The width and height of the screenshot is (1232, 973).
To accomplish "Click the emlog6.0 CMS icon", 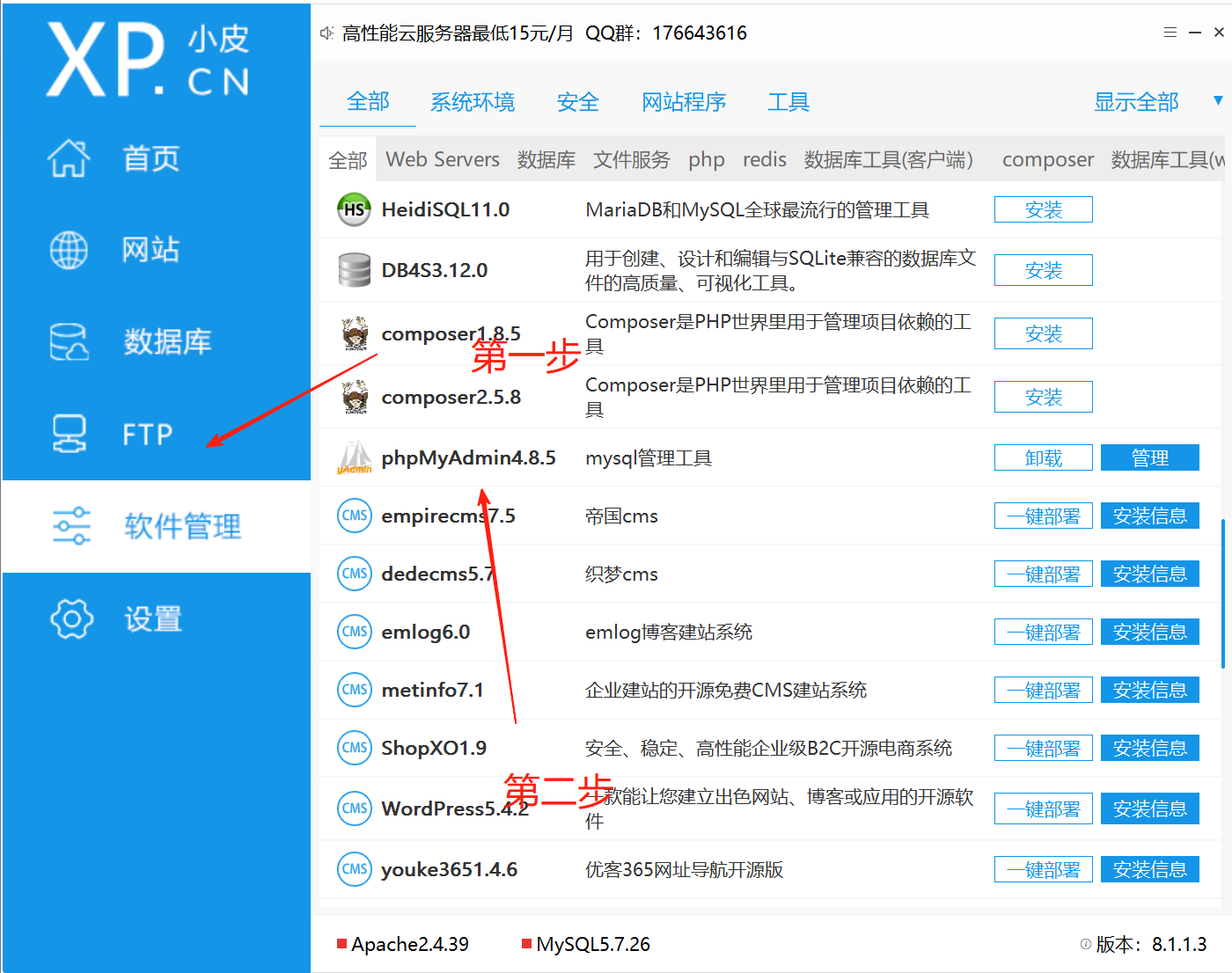I will tap(355, 632).
